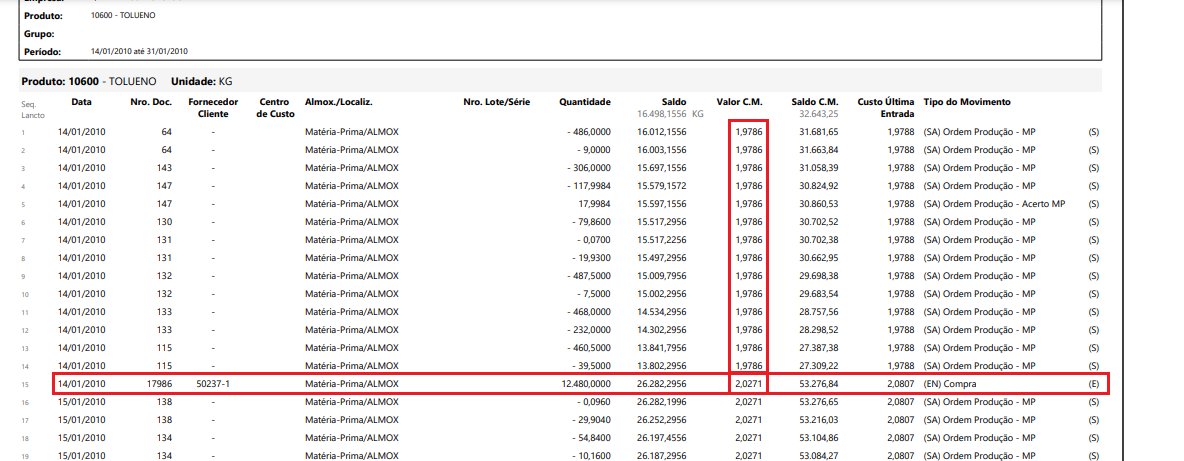Select the 'Data' column header
This screenshot has width=1184, height=461.
81,102
